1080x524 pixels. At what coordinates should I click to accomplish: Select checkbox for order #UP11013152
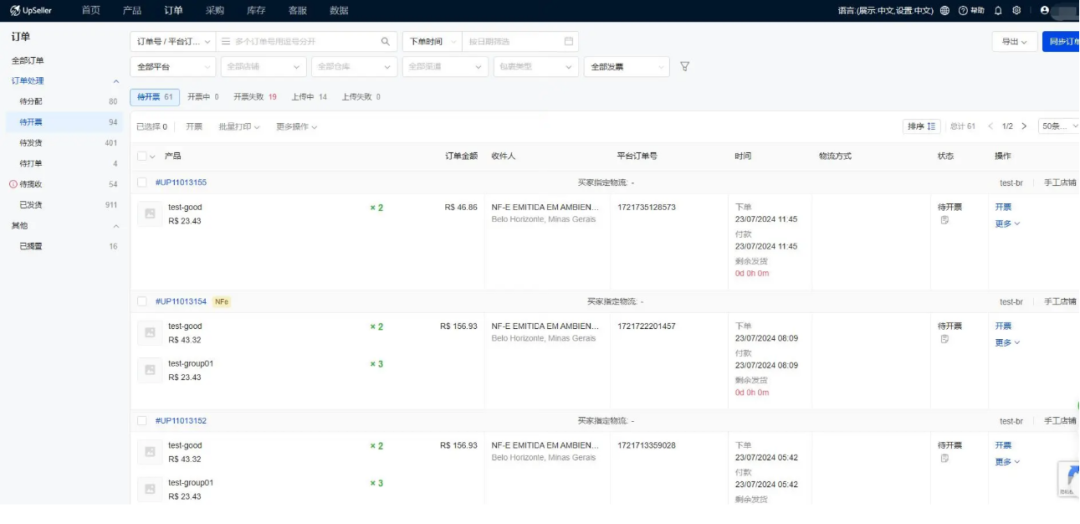click(142, 421)
